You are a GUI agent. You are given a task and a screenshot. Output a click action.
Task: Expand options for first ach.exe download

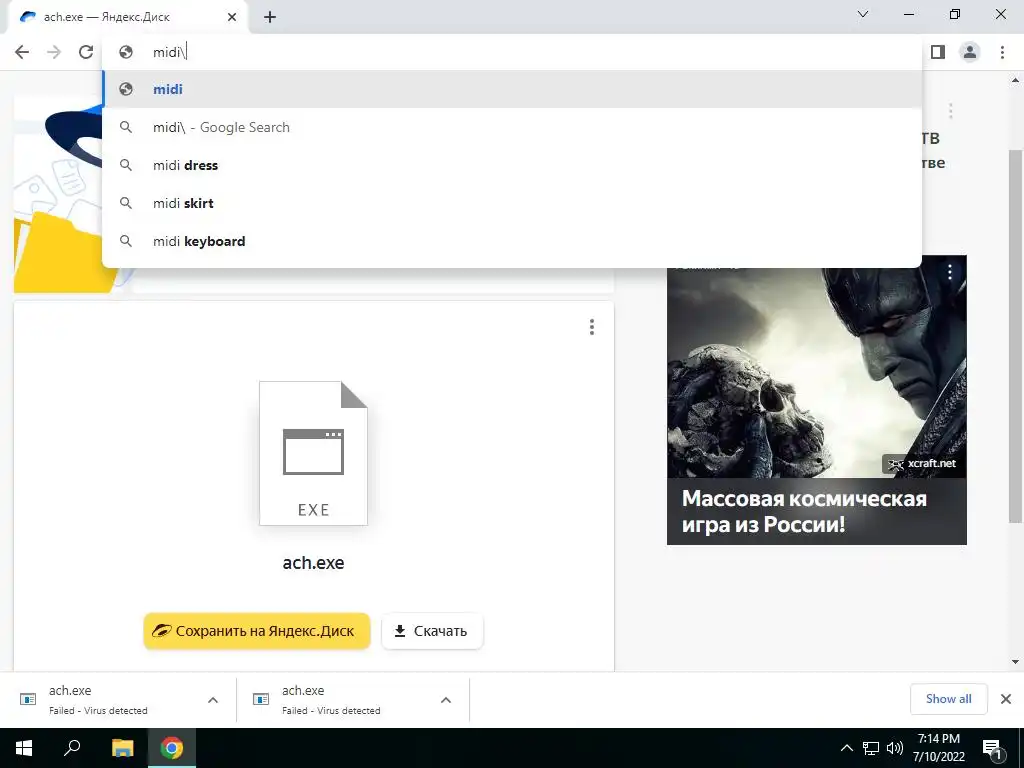click(213, 700)
